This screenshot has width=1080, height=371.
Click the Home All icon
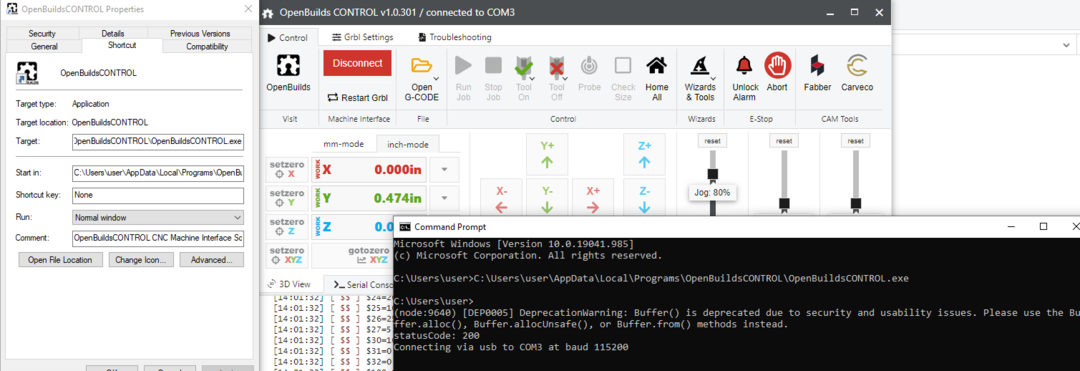click(656, 66)
